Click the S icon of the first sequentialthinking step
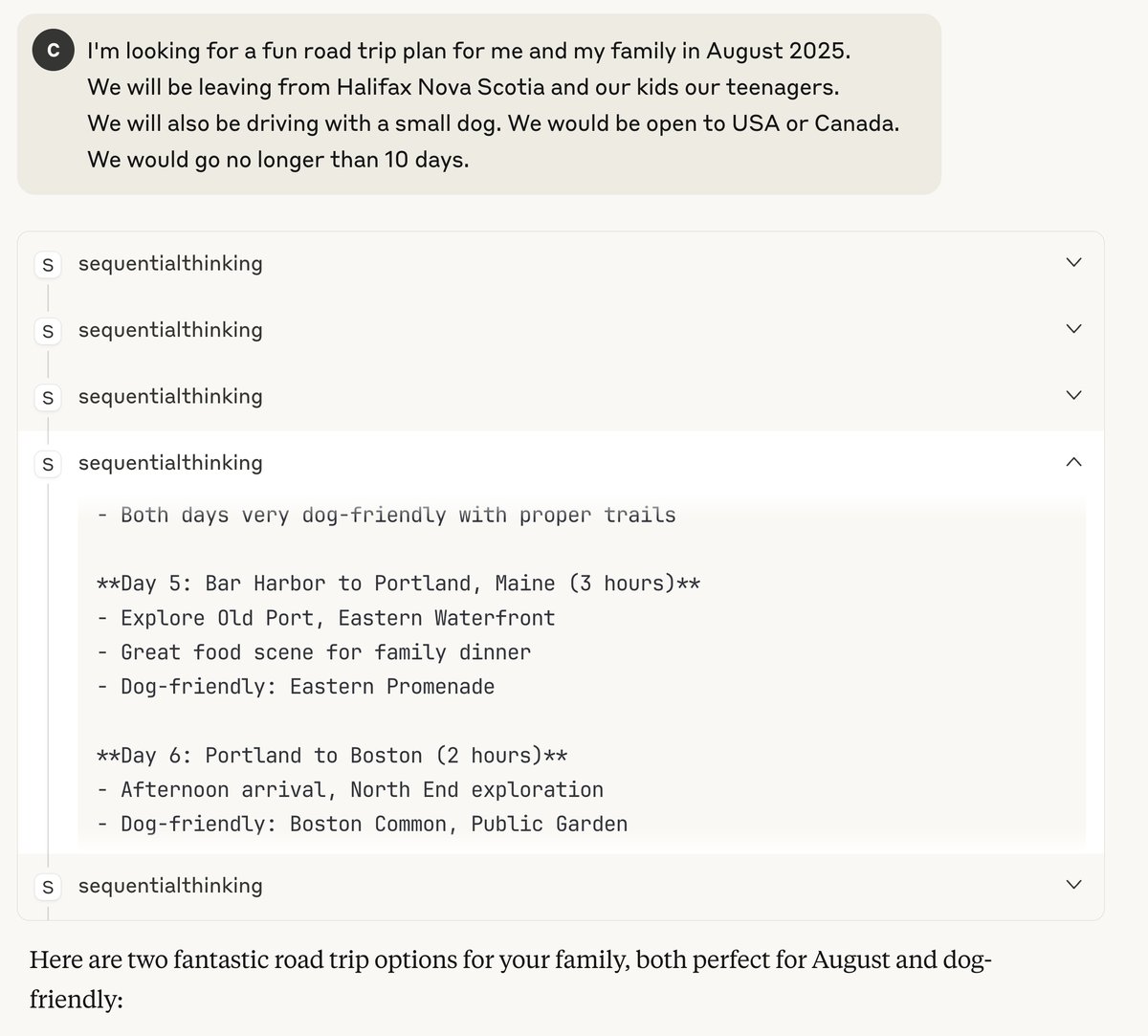Screen dimensions: 1148x1036 (x=48, y=264)
